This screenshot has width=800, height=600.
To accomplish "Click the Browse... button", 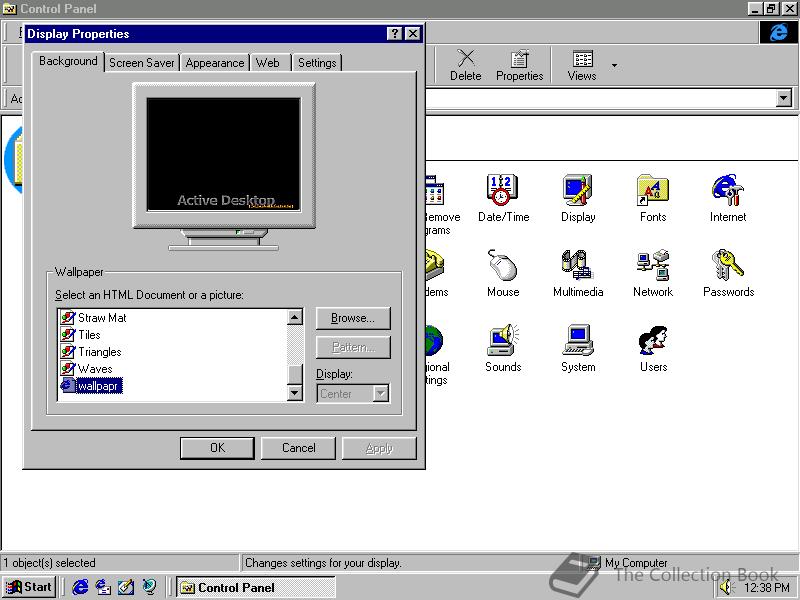I will (x=353, y=318).
